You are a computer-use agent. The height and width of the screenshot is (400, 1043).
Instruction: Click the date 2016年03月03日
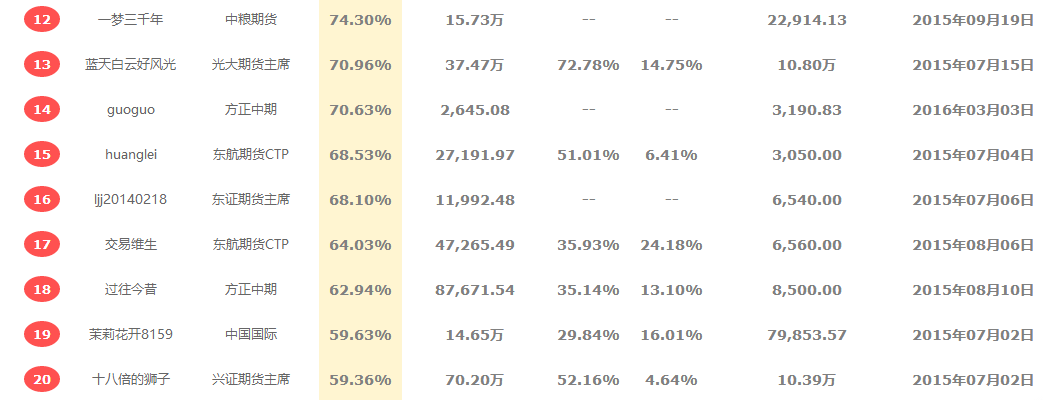tap(972, 110)
